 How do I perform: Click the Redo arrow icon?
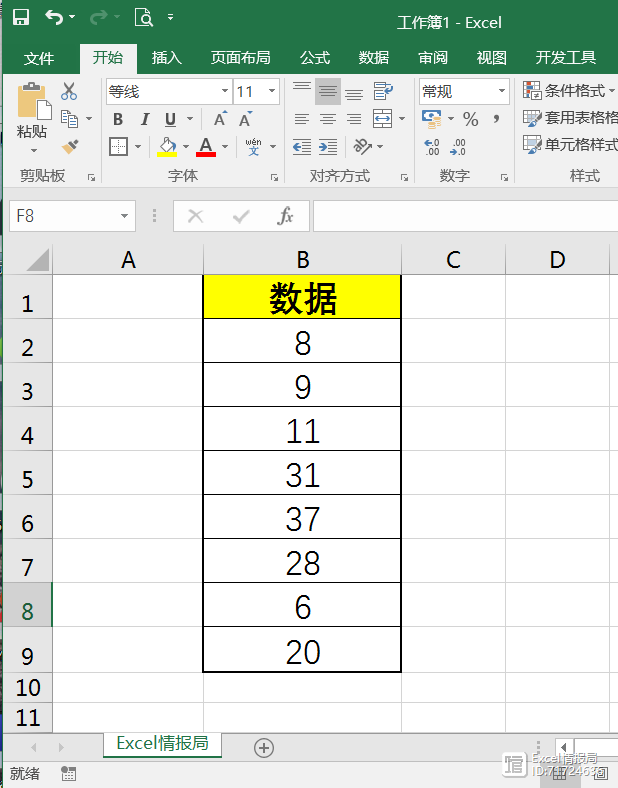[x=98, y=17]
